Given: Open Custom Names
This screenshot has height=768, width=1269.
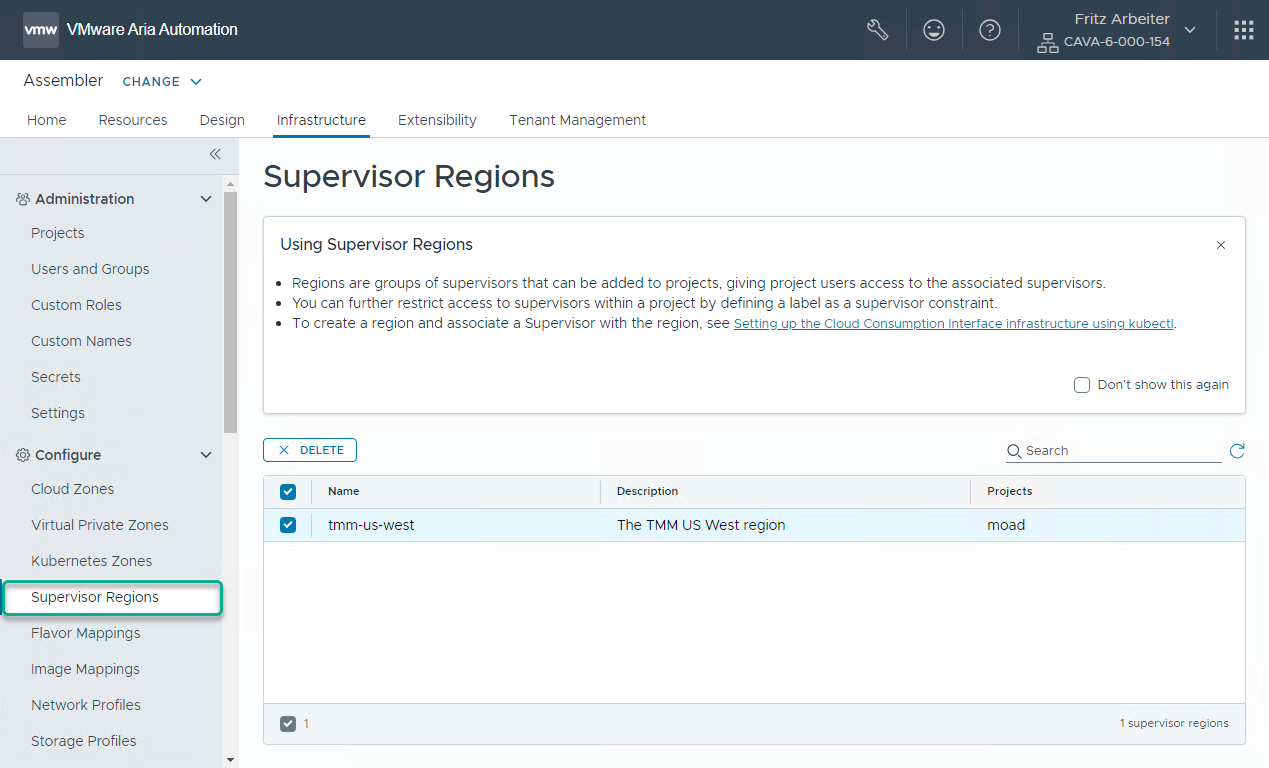Looking at the screenshot, I should tap(81, 341).
